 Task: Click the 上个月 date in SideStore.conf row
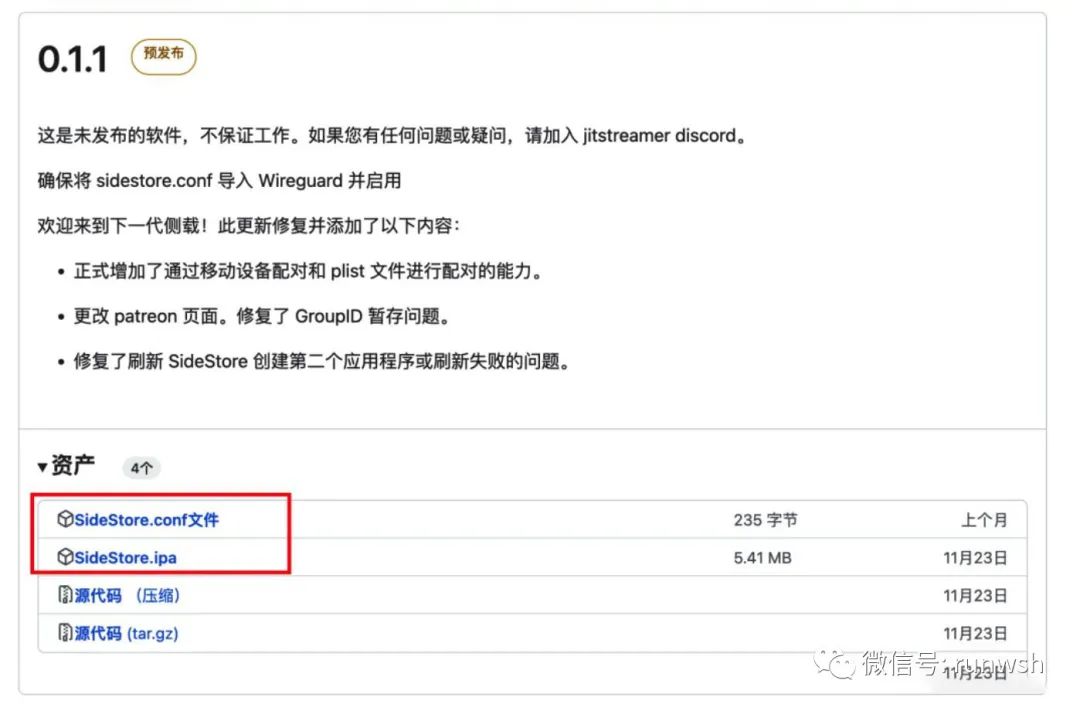point(984,520)
